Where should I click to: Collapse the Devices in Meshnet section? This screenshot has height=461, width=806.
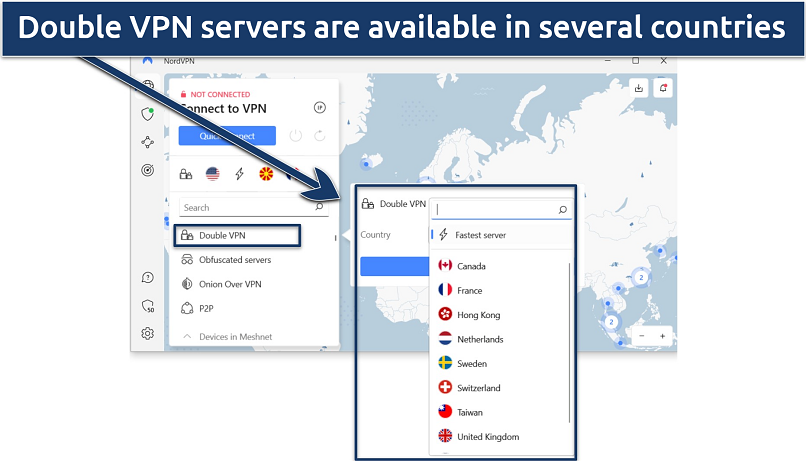[x=188, y=337]
